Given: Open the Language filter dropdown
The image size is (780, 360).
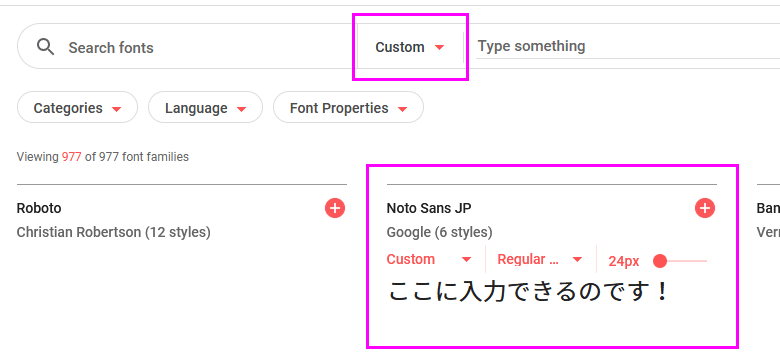Looking at the screenshot, I should pyautogui.click(x=205, y=107).
